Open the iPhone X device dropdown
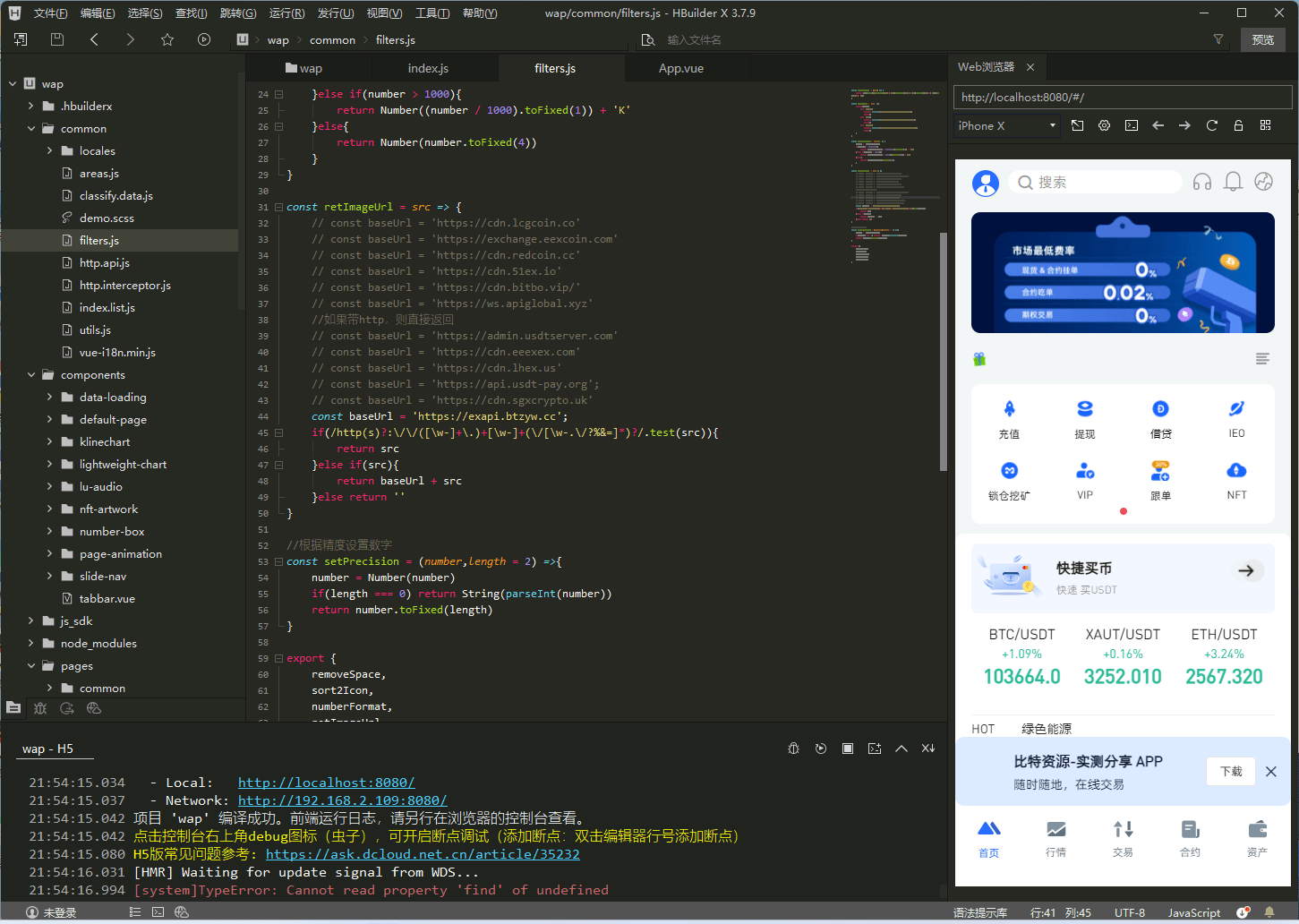The width and height of the screenshot is (1299, 924). point(1007,125)
